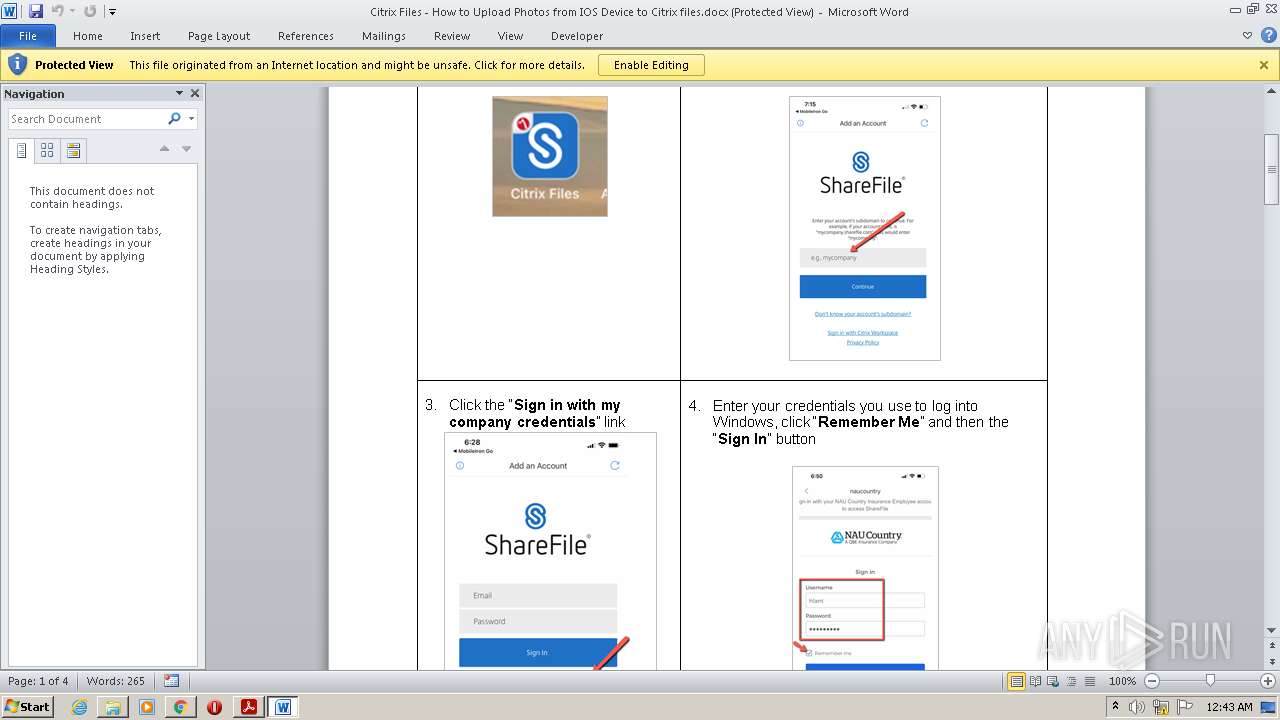This screenshot has height=720, width=1280.
Task: Click the Citrix Files app image in document
Action: (x=550, y=156)
